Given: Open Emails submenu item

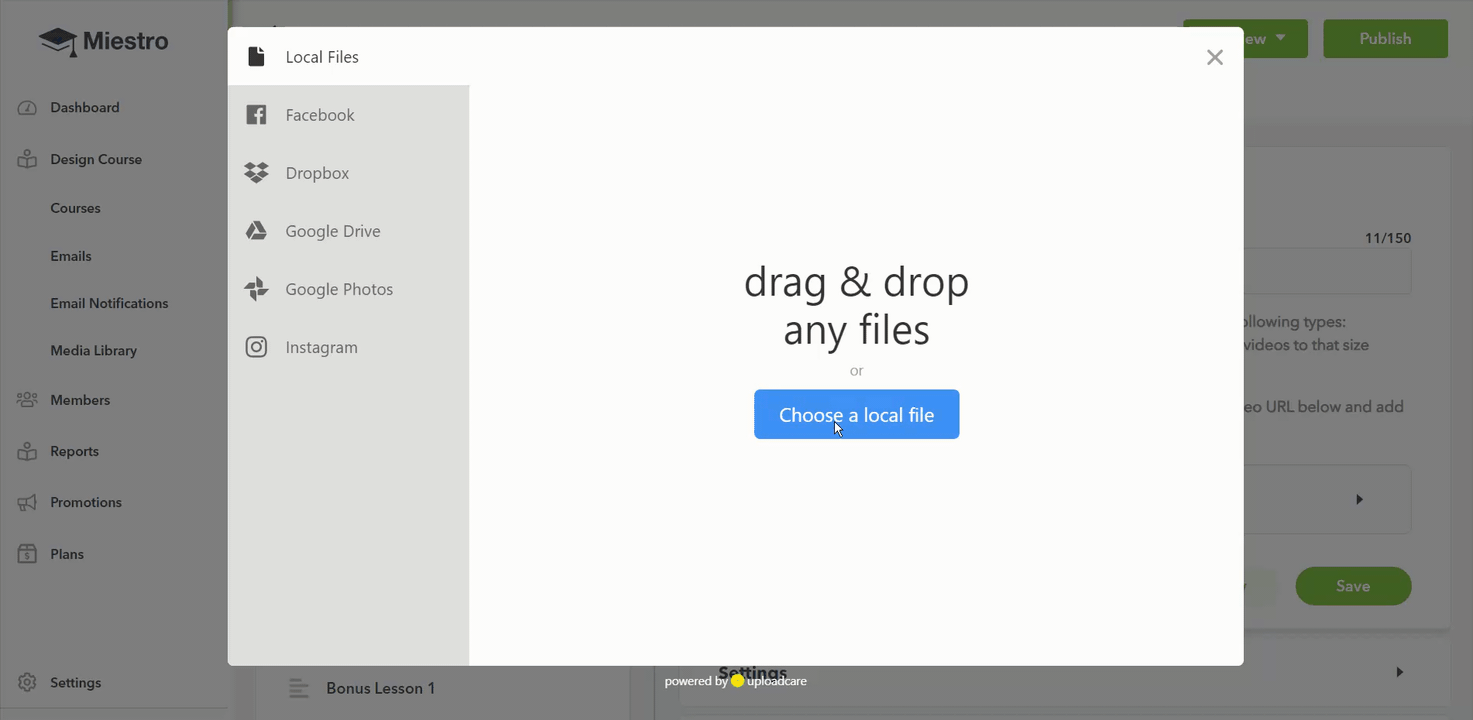Looking at the screenshot, I should coord(71,256).
